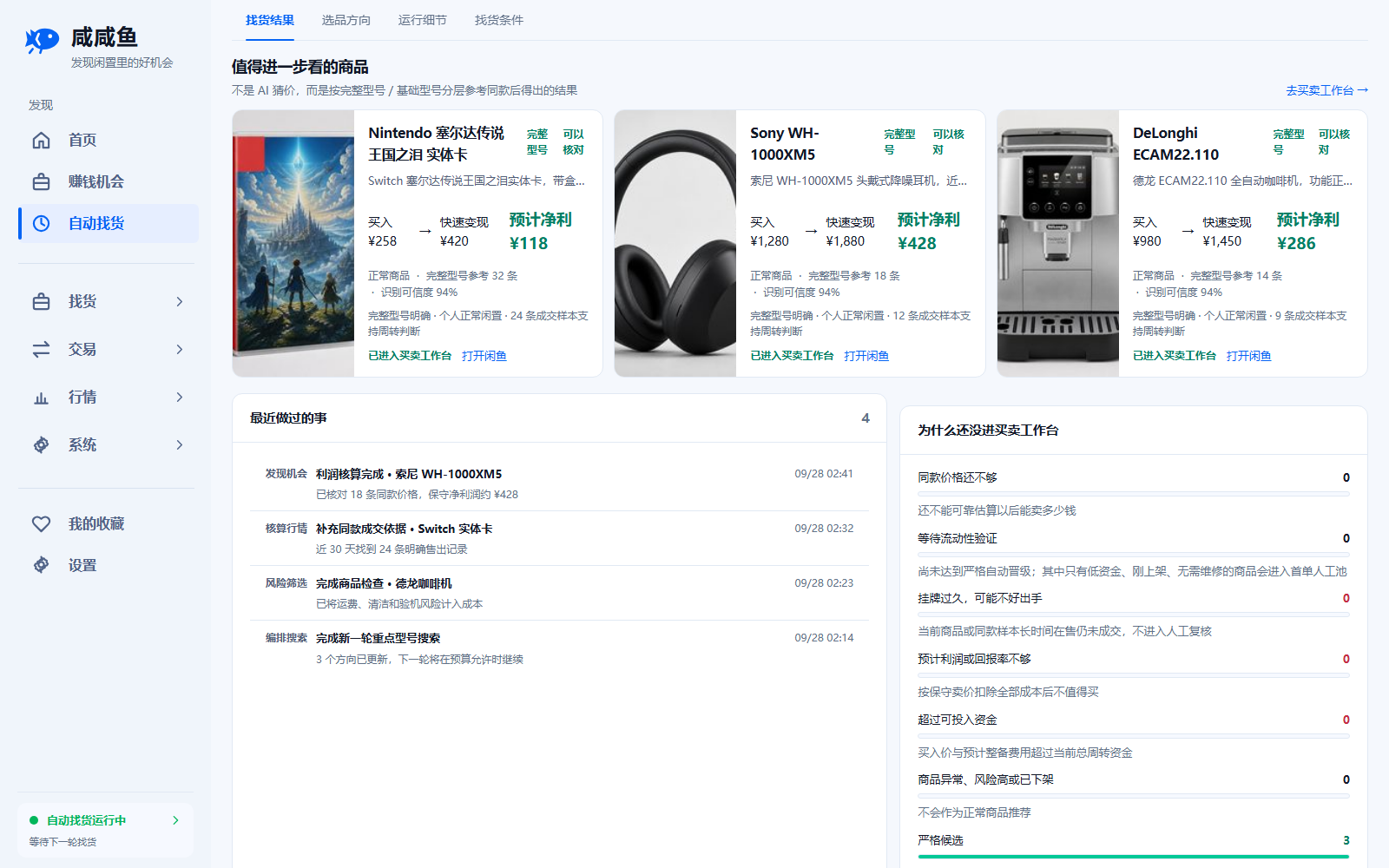Screen dimensions: 1389x868
Task: Expand the 系统 sidebar chevron
Action: (x=180, y=444)
